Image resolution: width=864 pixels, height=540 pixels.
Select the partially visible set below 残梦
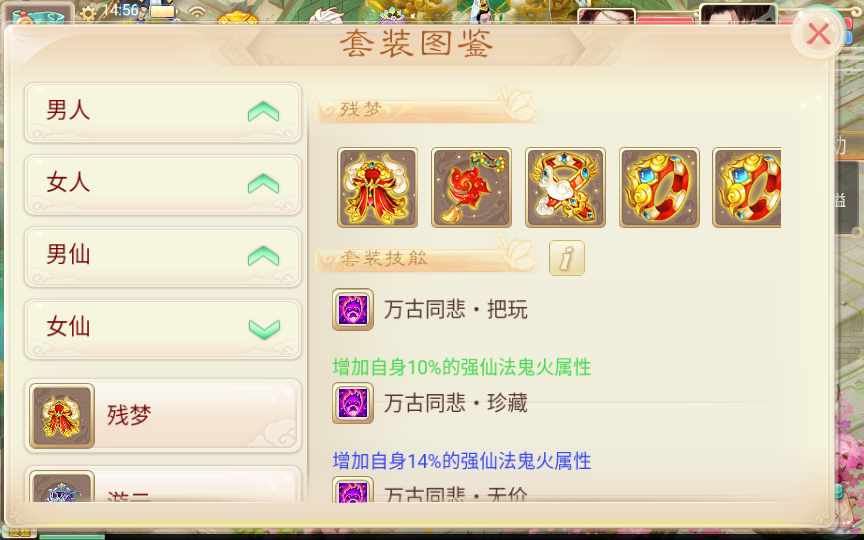click(163, 485)
